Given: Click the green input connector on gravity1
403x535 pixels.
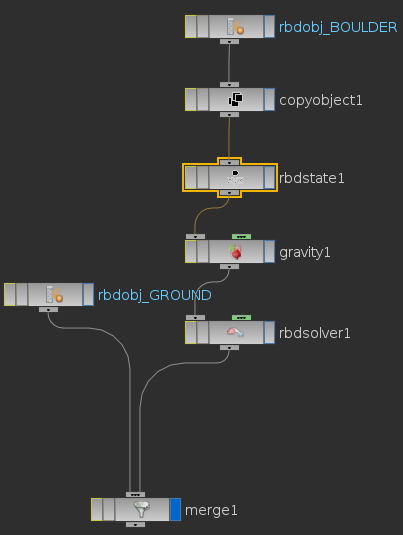Looking at the screenshot, I should pyautogui.click(x=241, y=236).
